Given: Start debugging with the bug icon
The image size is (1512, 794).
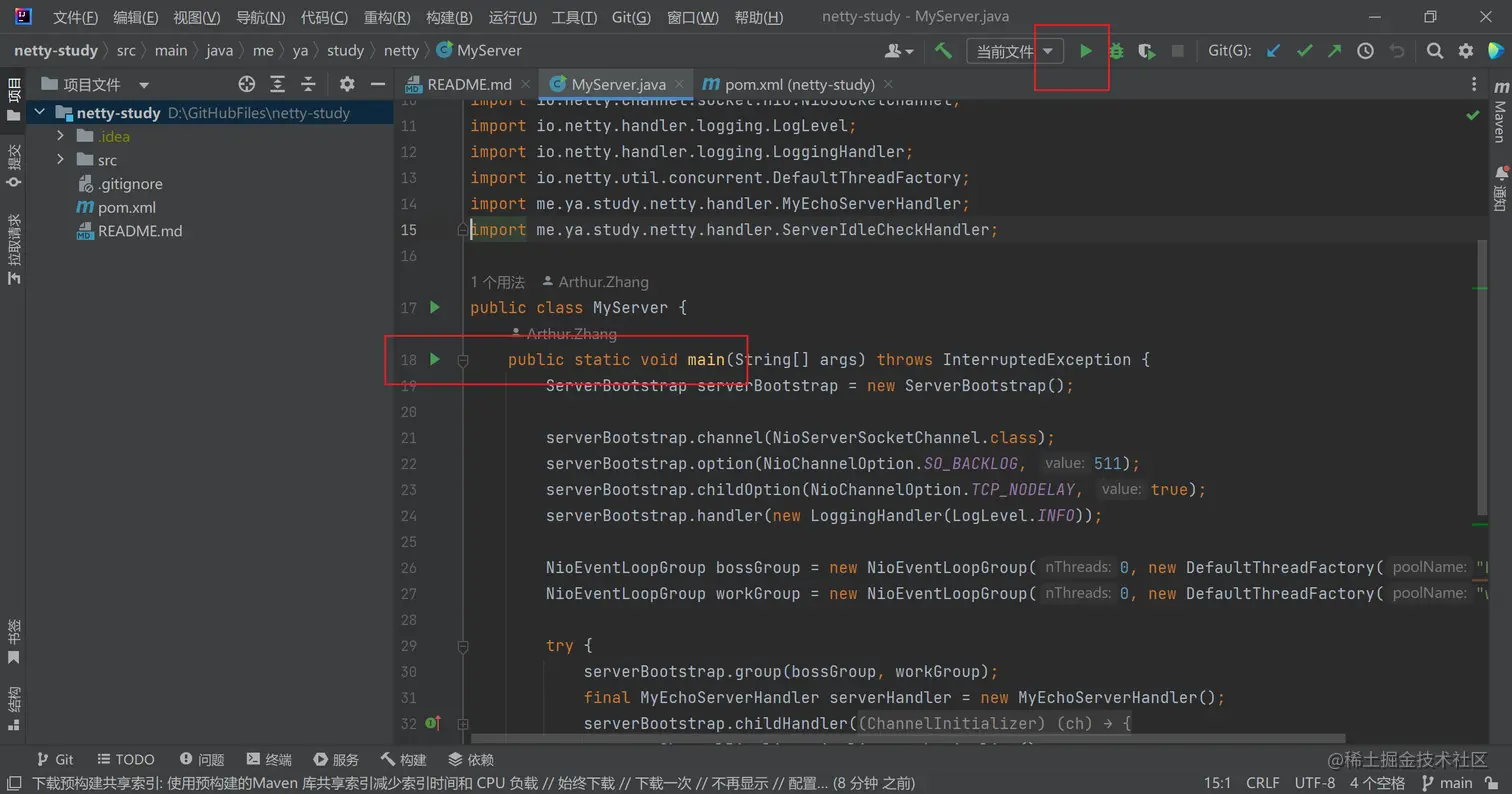Looking at the screenshot, I should [x=1116, y=51].
